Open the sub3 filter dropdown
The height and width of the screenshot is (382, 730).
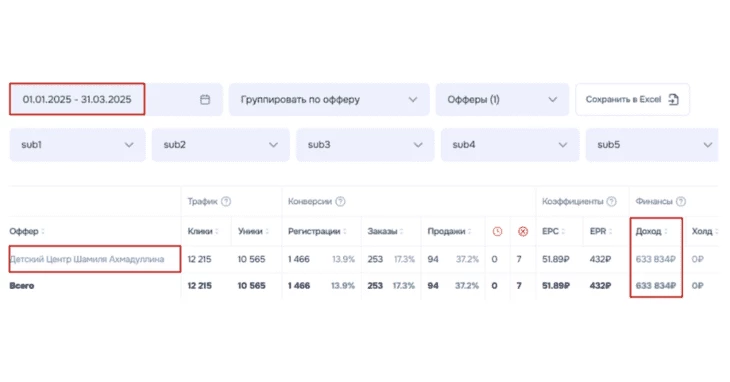(365, 145)
